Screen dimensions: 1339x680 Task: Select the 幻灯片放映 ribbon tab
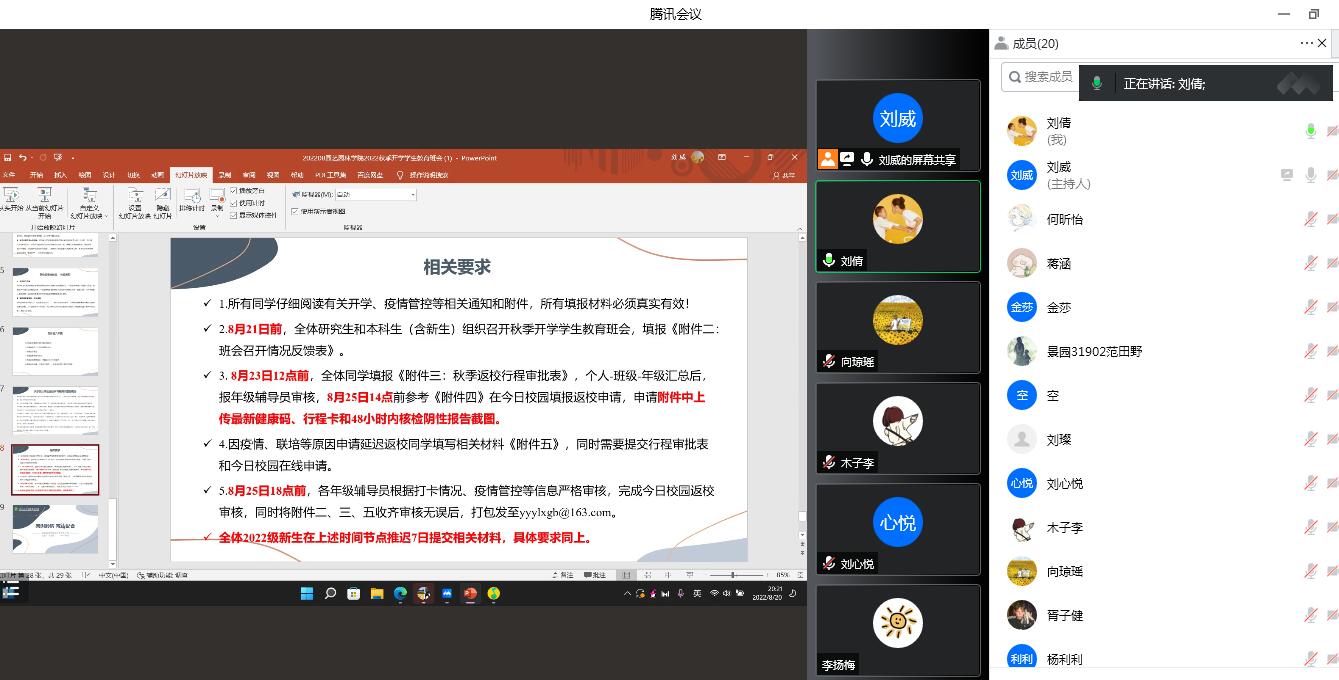click(x=190, y=175)
